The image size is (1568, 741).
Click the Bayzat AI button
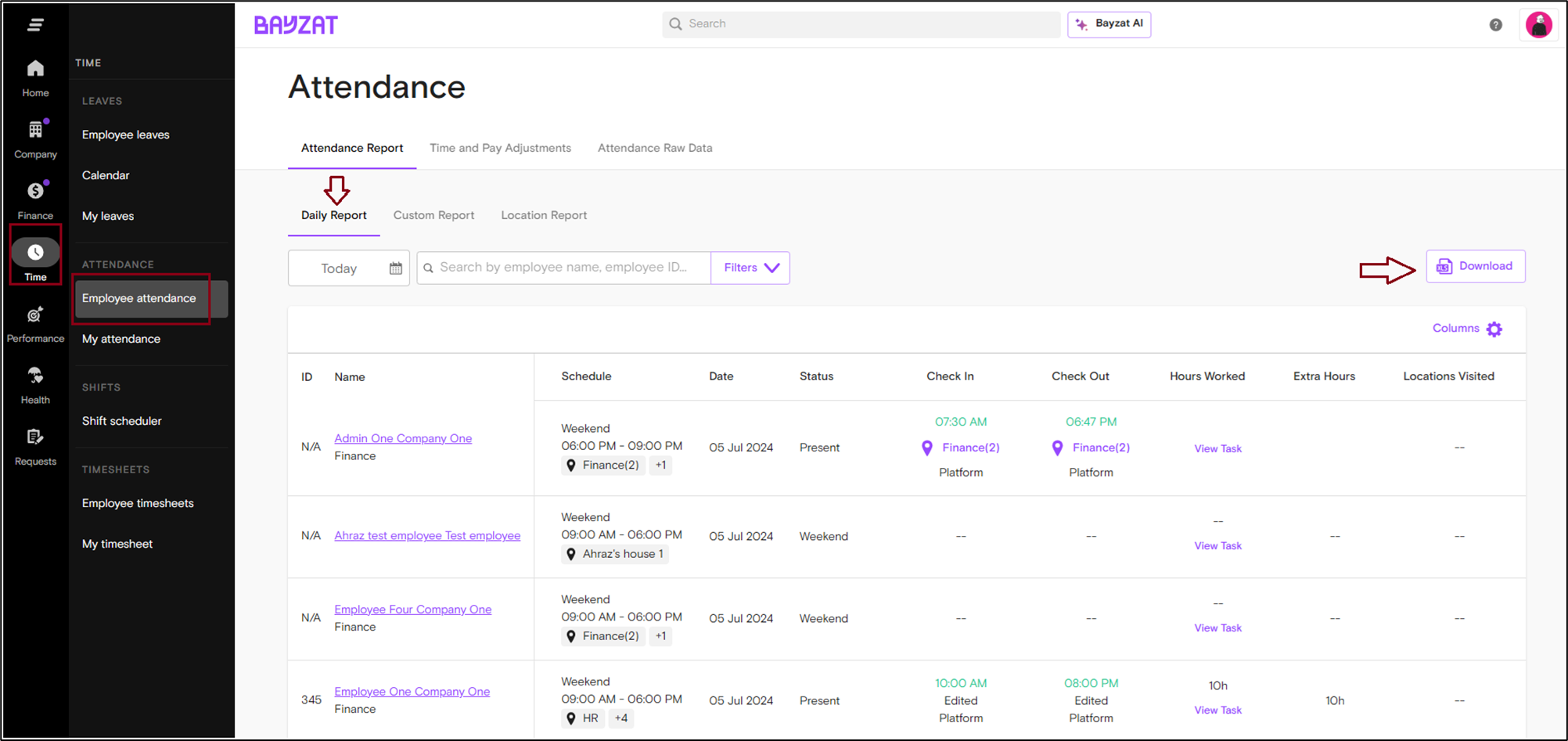point(1109,24)
